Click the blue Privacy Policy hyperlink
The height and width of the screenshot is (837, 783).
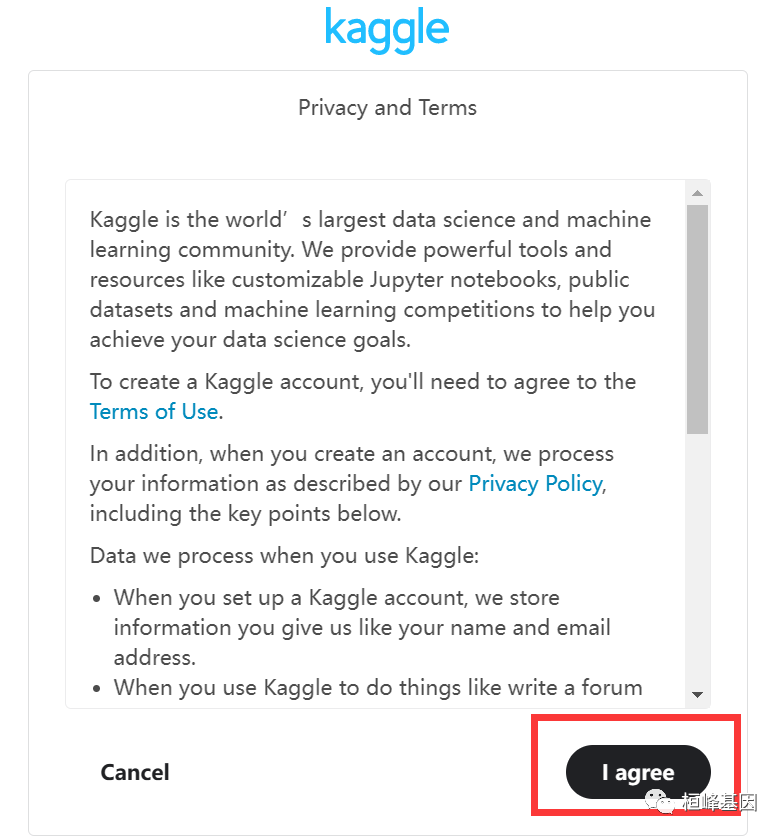pos(535,483)
